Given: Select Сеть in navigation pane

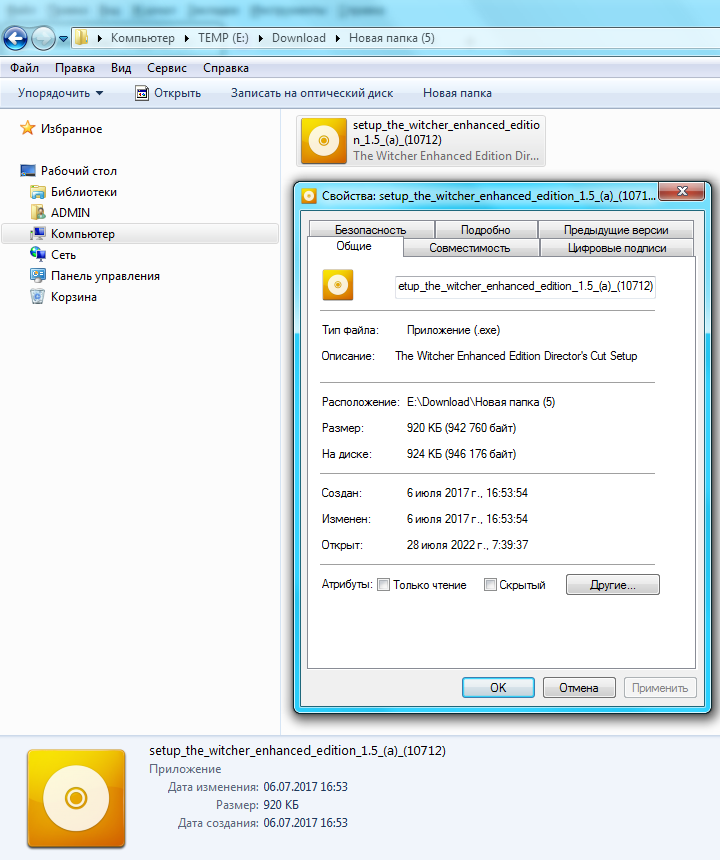Looking at the screenshot, I should point(63,254).
